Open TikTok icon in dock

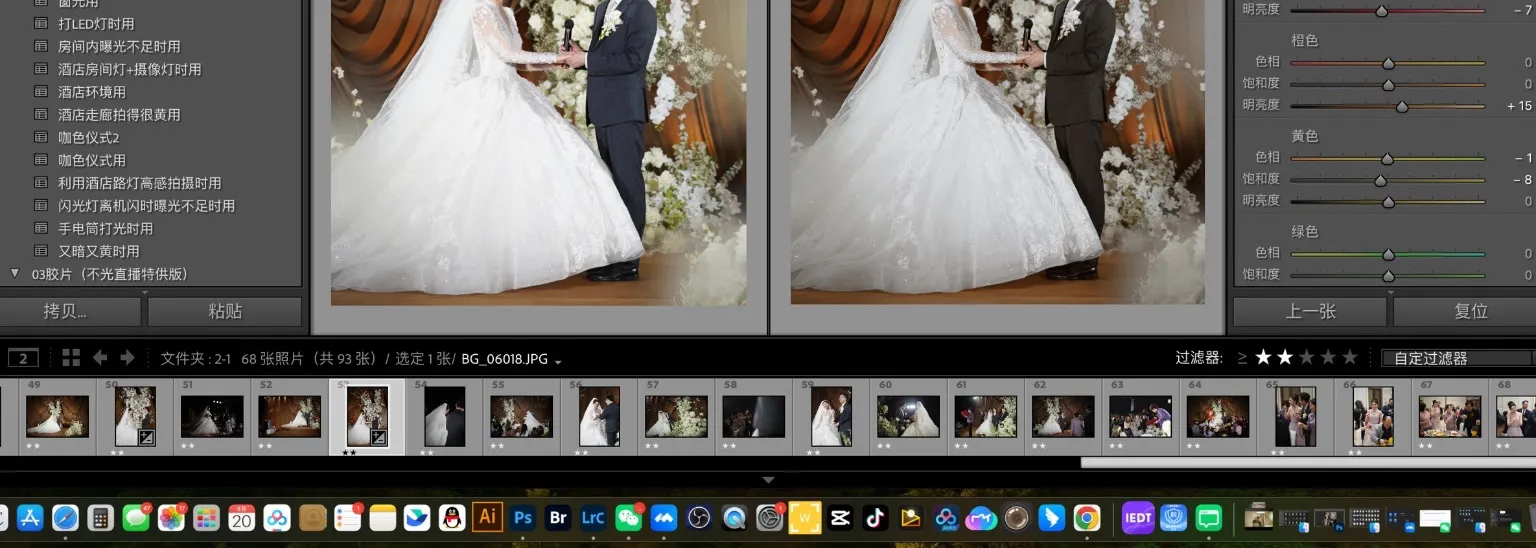875,517
